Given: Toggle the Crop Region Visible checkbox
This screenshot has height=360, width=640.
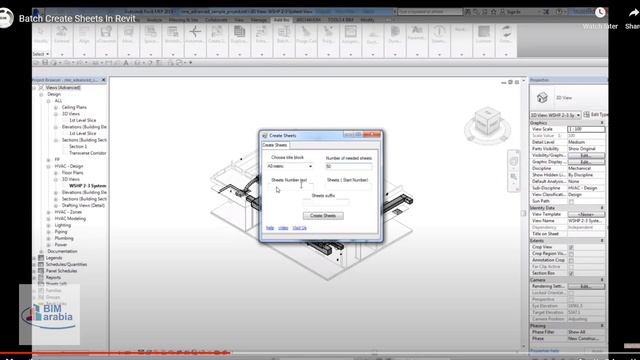Looking at the screenshot, I should point(571,254).
